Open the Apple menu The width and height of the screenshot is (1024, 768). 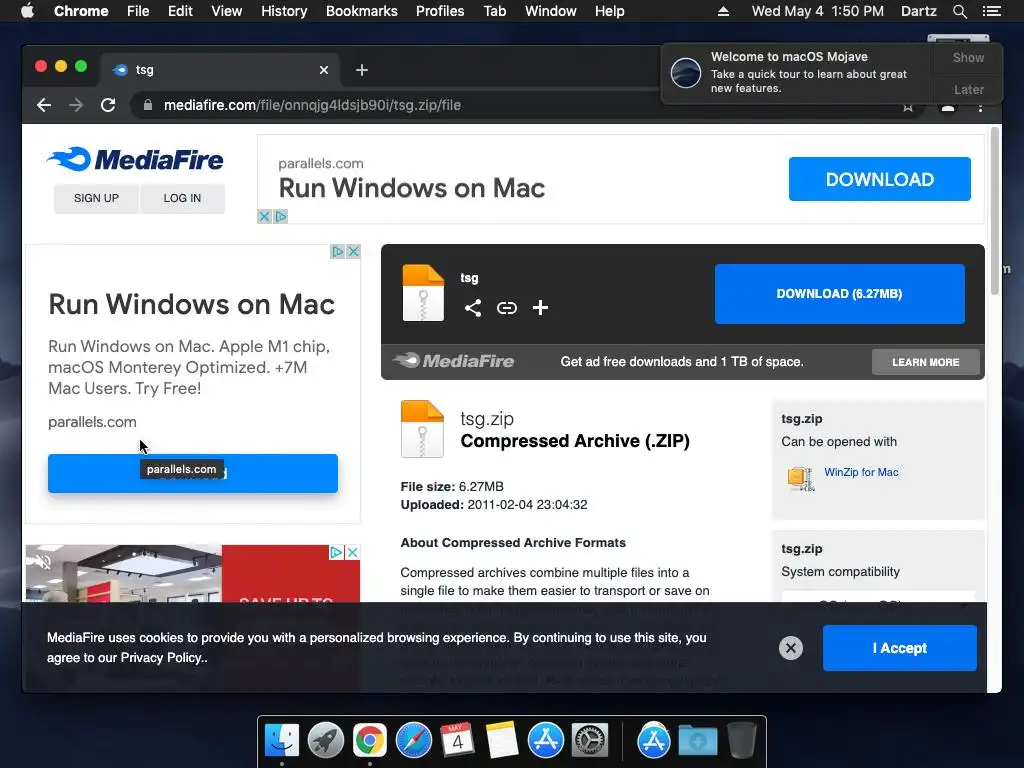point(27,11)
